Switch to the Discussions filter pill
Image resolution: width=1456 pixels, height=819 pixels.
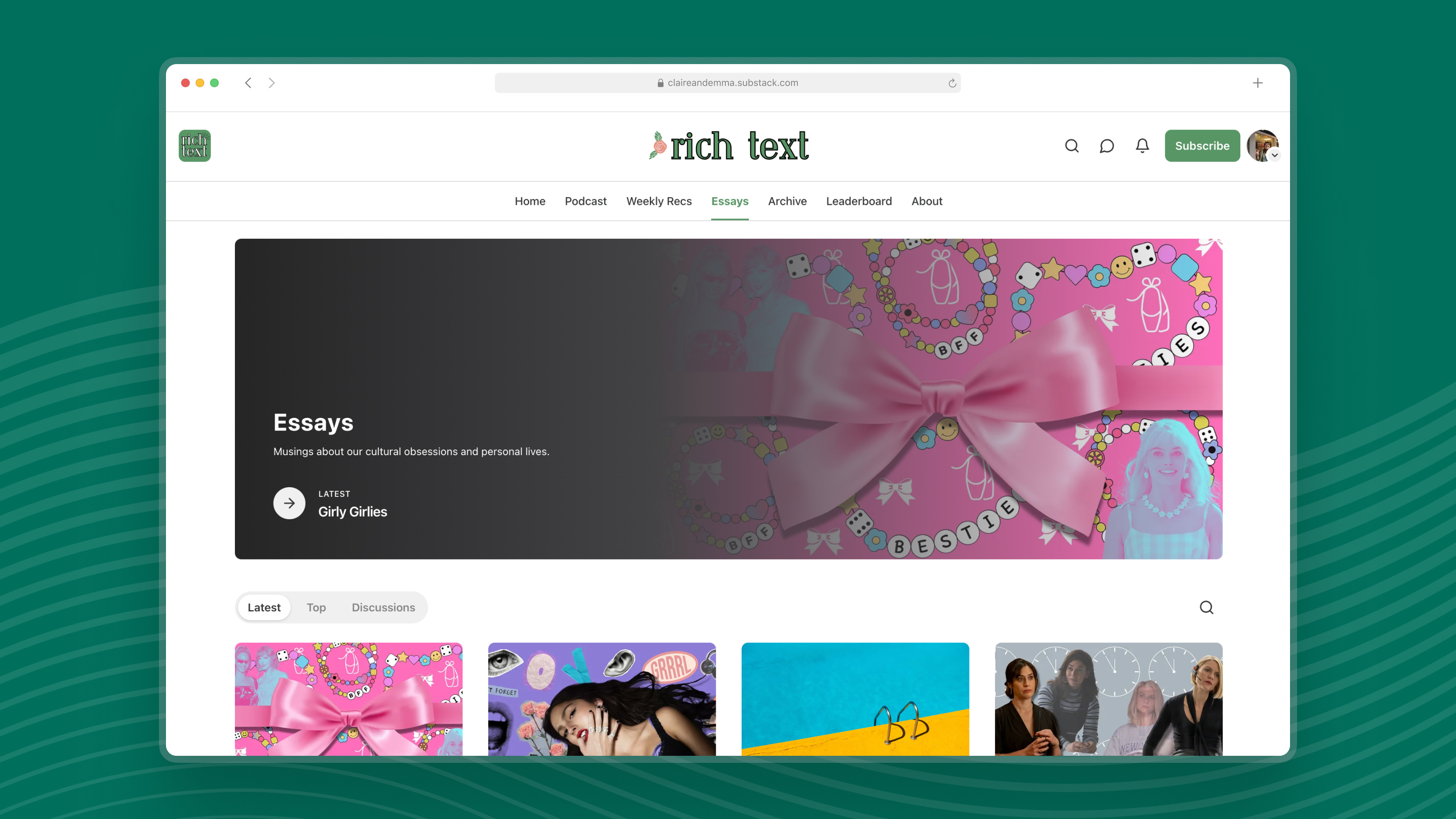tap(383, 607)
